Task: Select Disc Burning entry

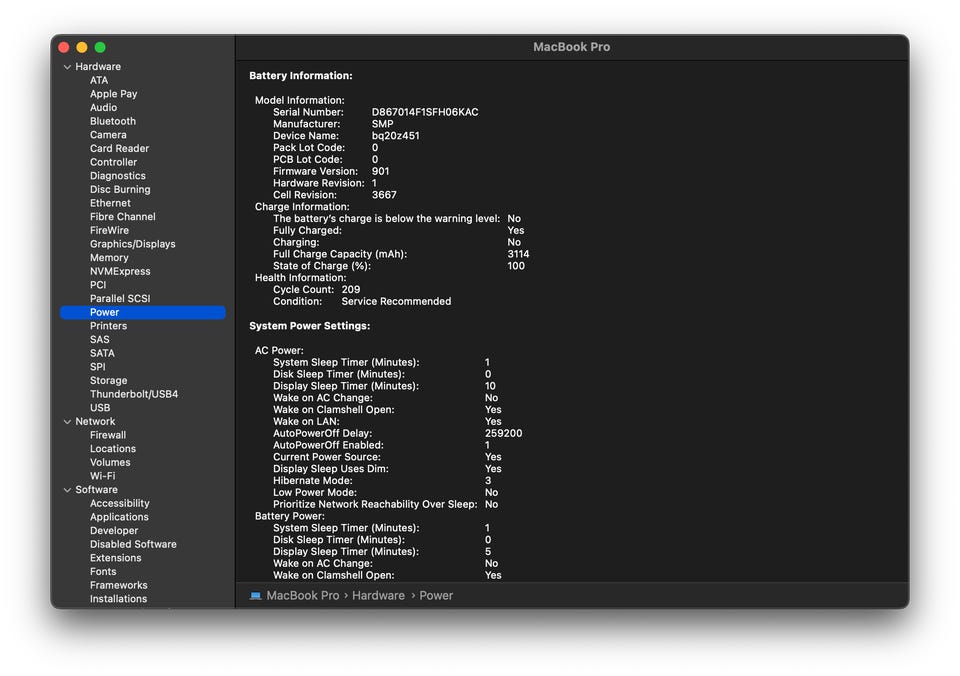Action: 120,189
